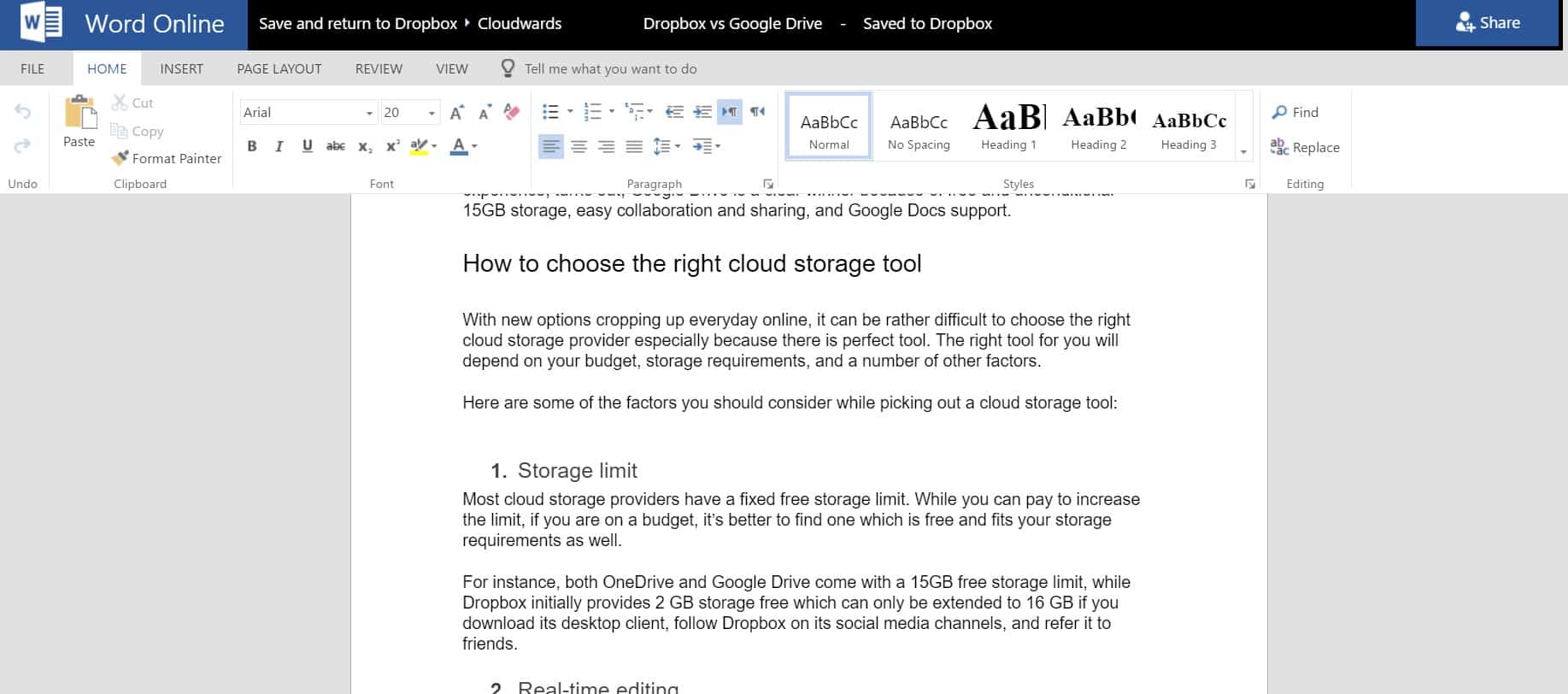The width and height of the screenshot is (1568, 694).
Task: Click the Tell me what you want field
Action: (x=610, y=68)
